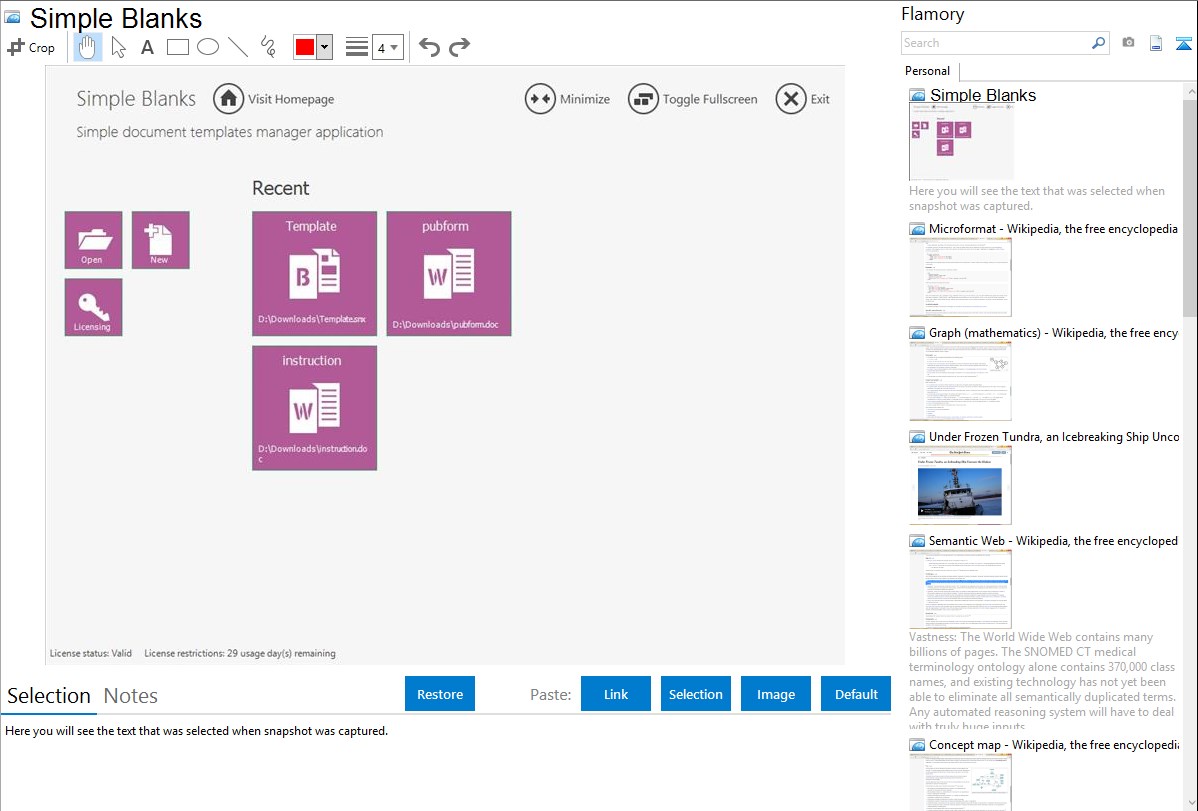Redo the last annotation
Viewport: 1198px width, 811px height.
(459, 47)
